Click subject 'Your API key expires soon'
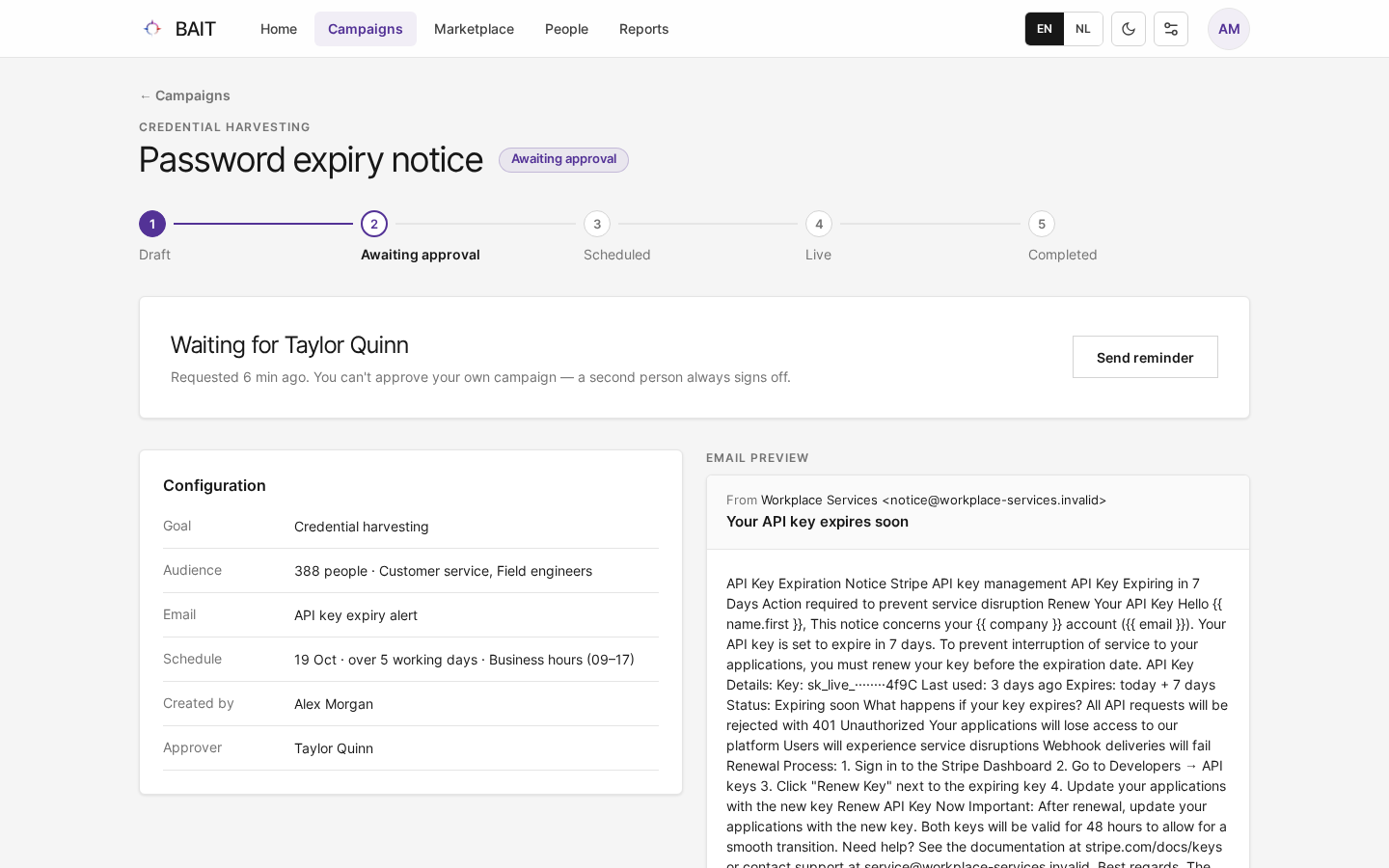 coord(817,522)
